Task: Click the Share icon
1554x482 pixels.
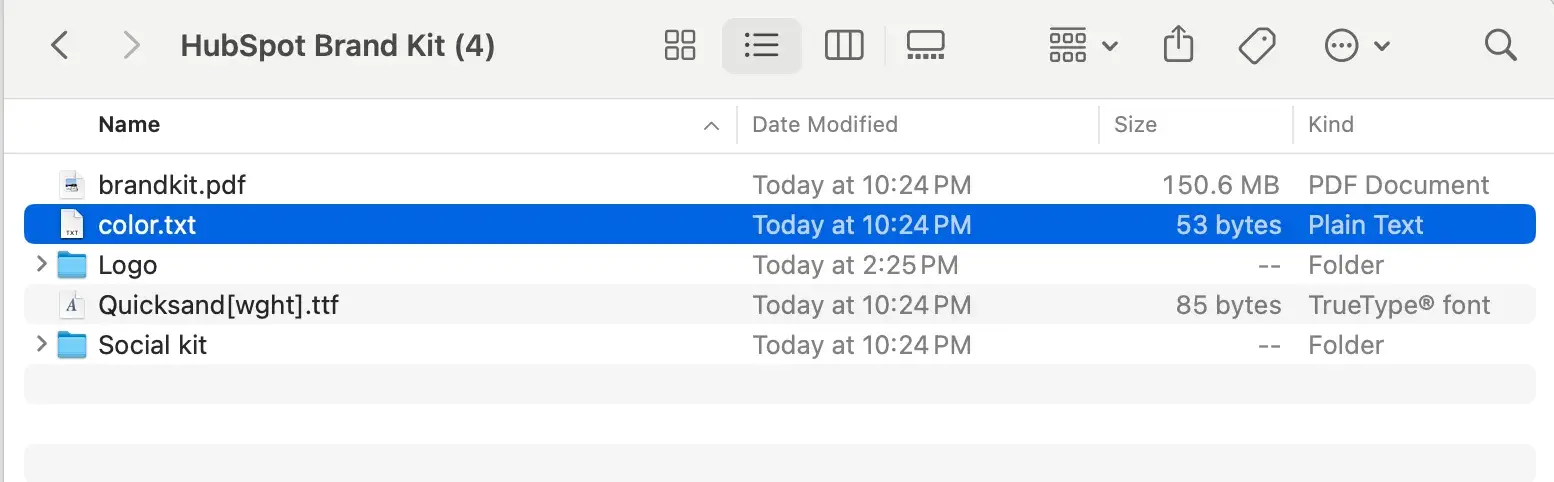Action: pos(1179,45)
